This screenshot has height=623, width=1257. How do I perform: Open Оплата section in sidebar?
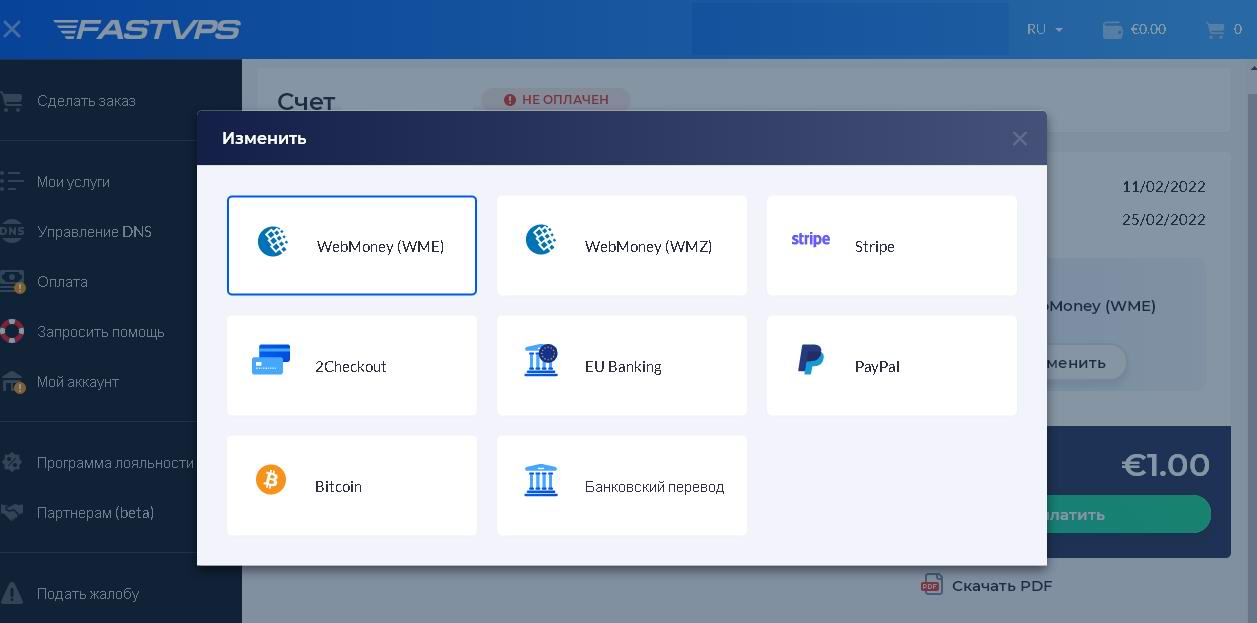[x=62, y=282]
